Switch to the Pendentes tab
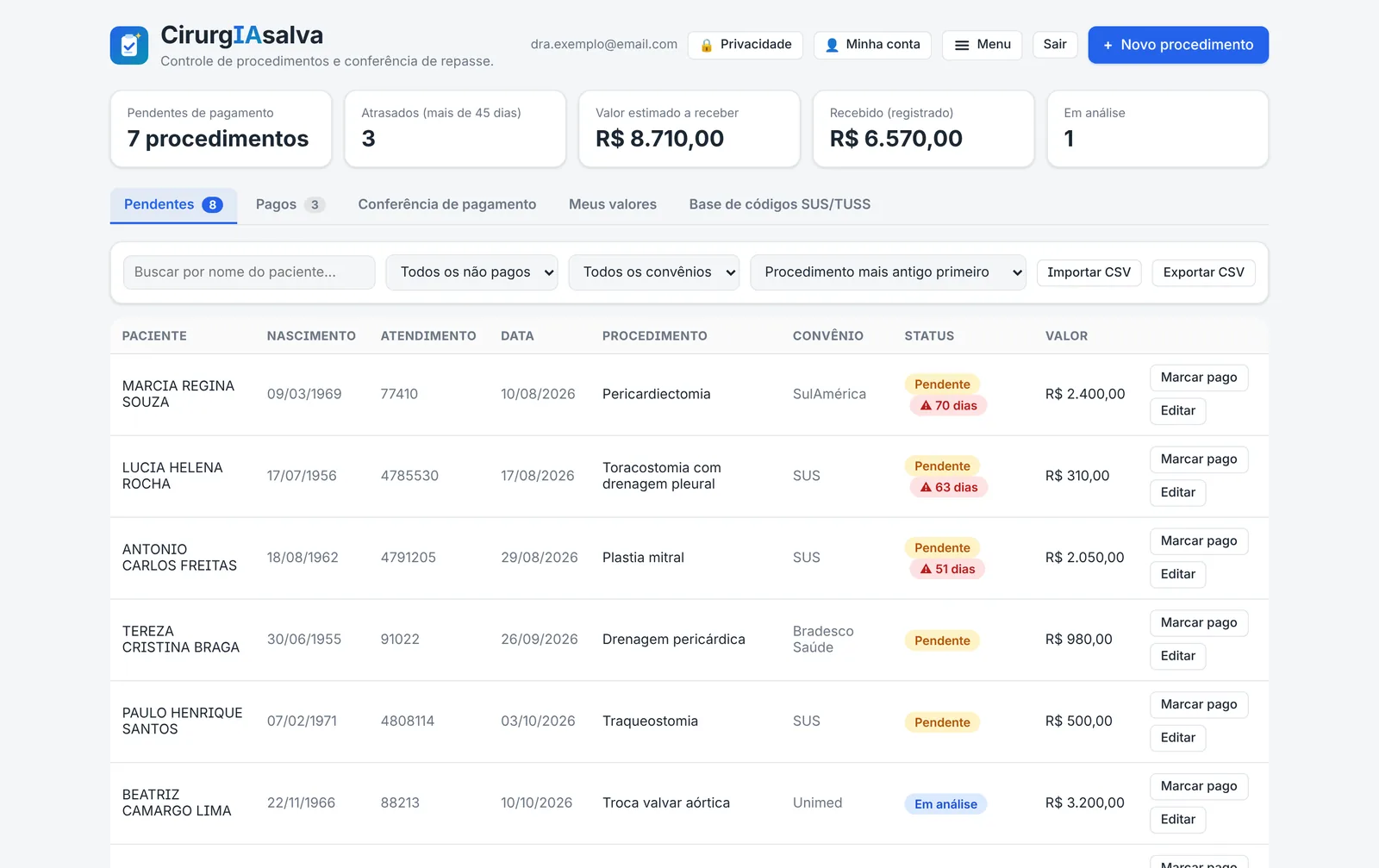 pyautogui.click(x=173, y=205)
